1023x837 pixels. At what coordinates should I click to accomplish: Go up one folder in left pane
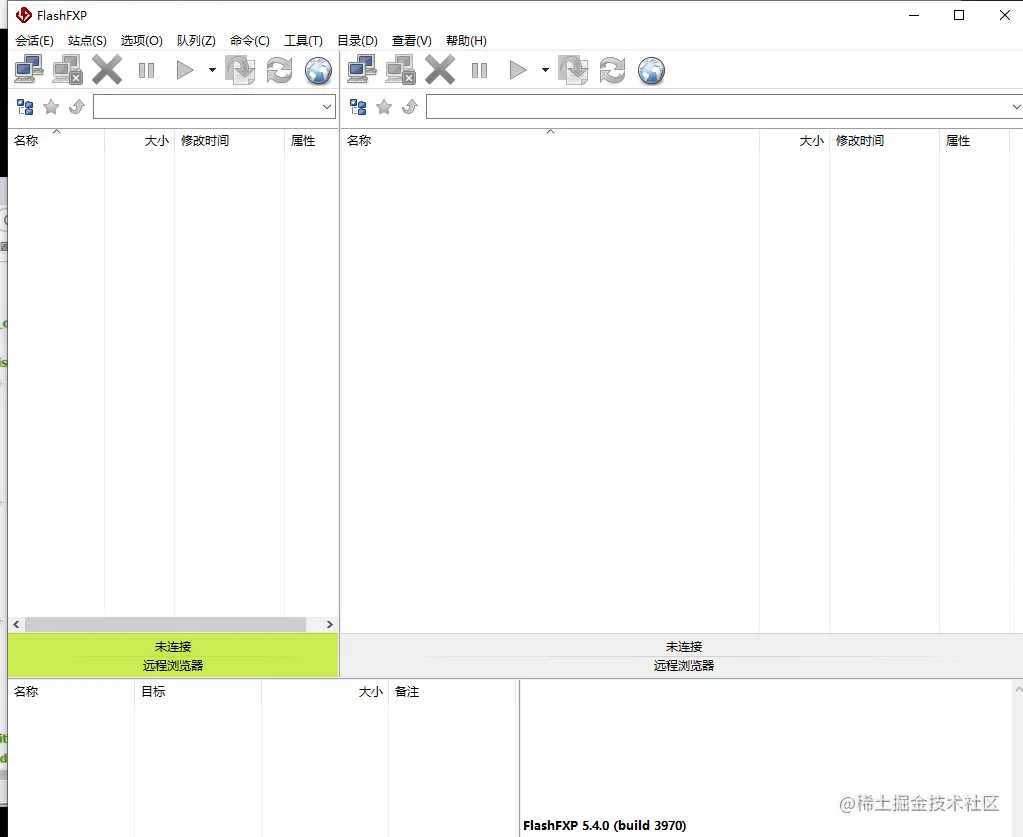77,106
